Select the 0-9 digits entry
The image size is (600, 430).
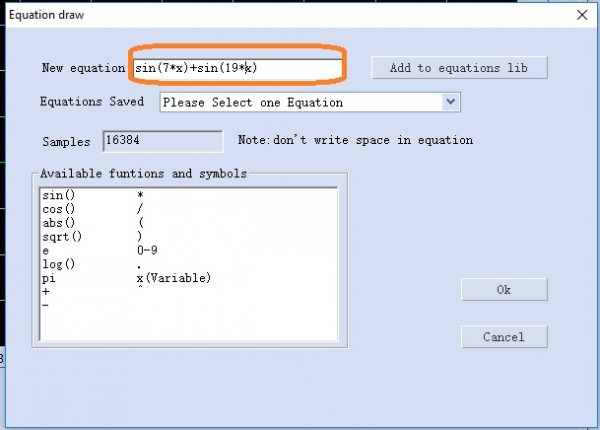tap(149, 251)
